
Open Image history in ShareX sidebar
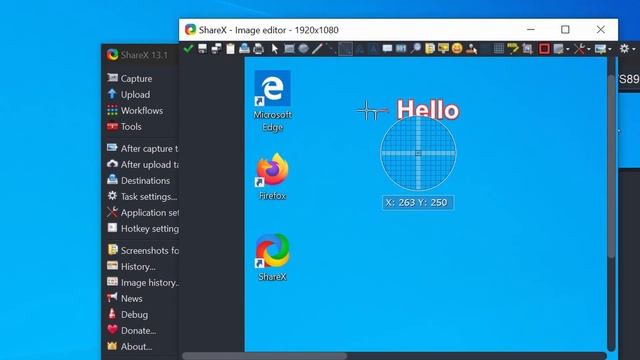pos(142,282)
